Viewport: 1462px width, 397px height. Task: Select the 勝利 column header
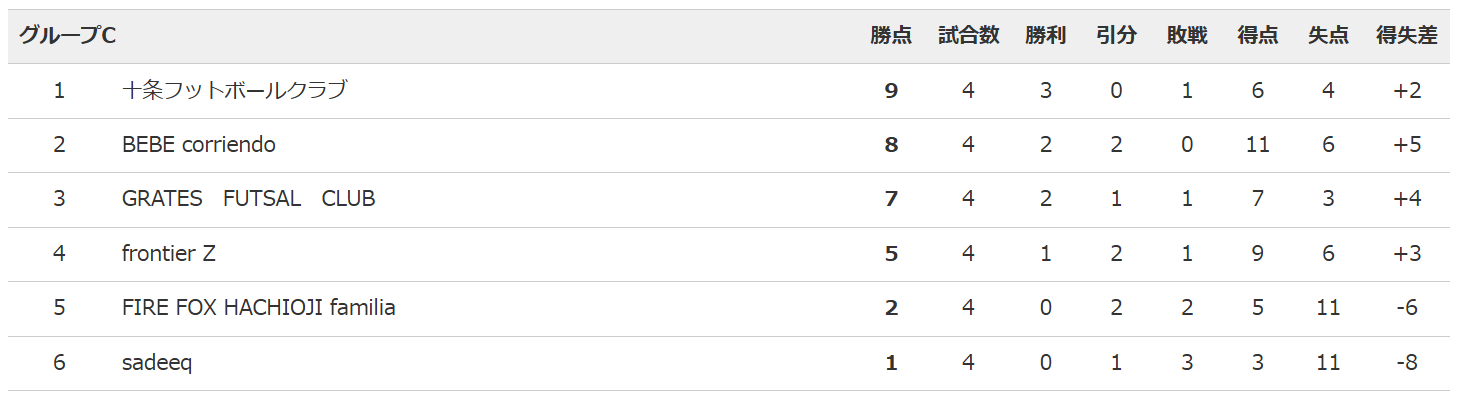point(1045,36)
